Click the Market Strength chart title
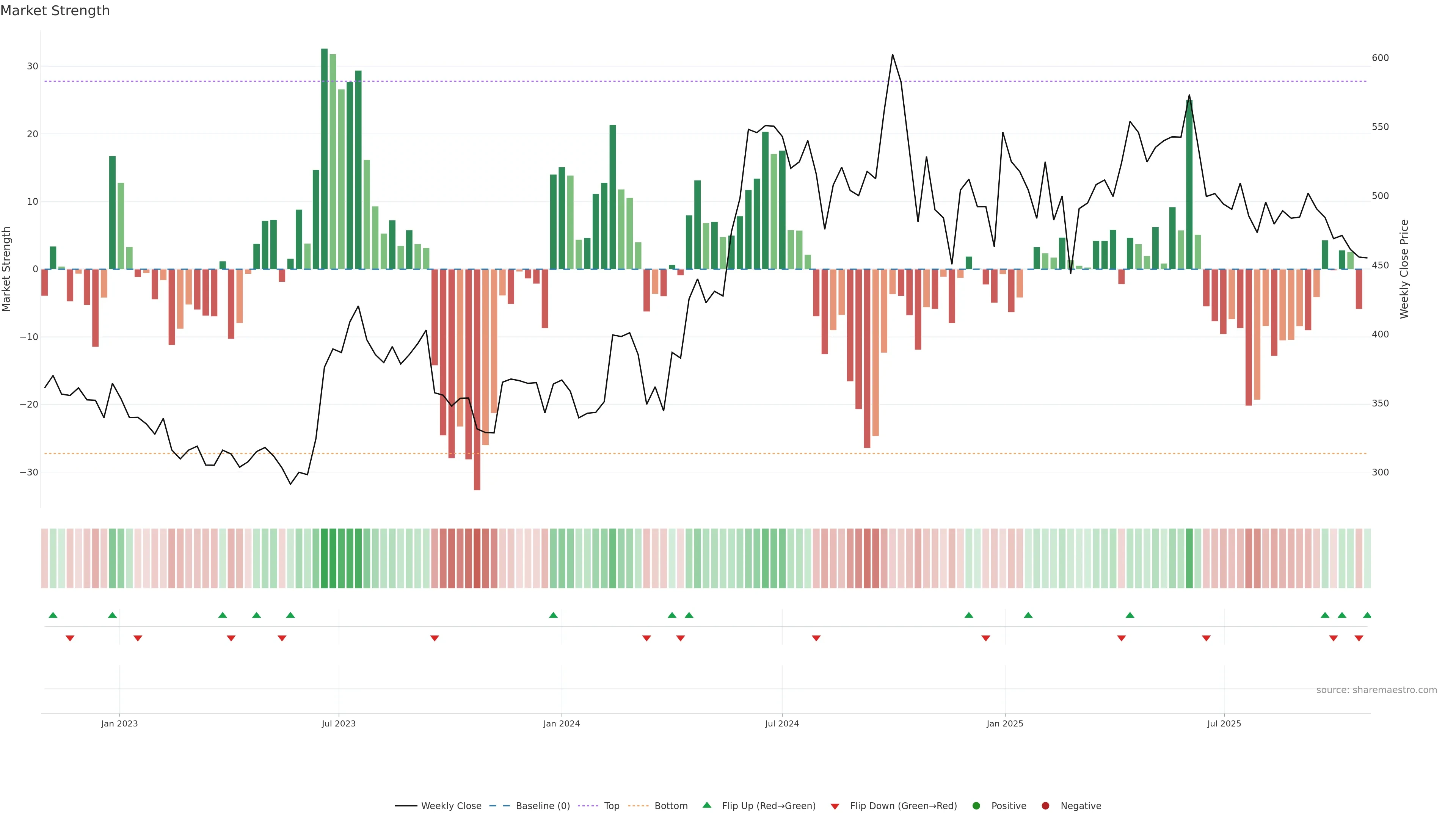The width and height of the screenshot is (1456, 819). [55, 11]
